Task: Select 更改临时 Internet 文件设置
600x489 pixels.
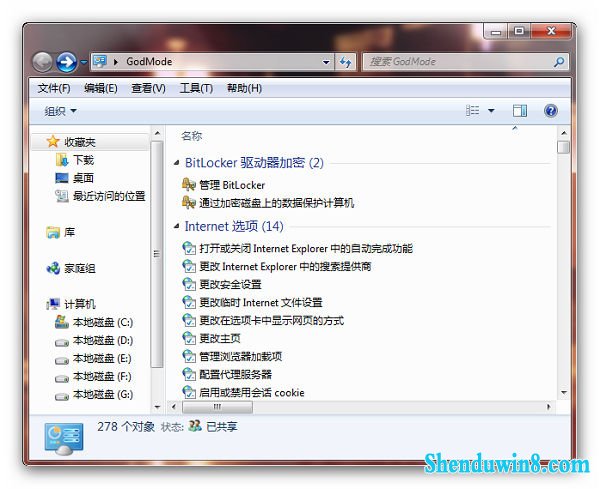Action: click(261, 303)
